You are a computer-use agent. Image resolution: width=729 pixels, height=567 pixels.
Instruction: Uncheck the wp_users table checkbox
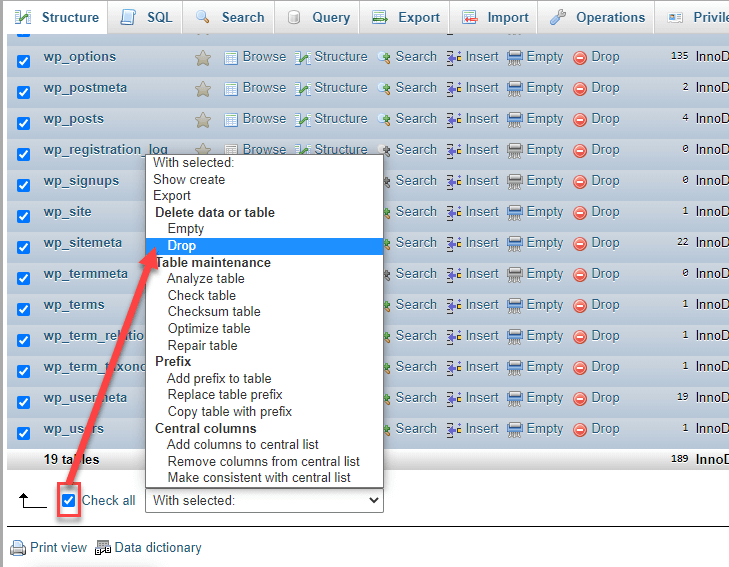coord(23,433)
